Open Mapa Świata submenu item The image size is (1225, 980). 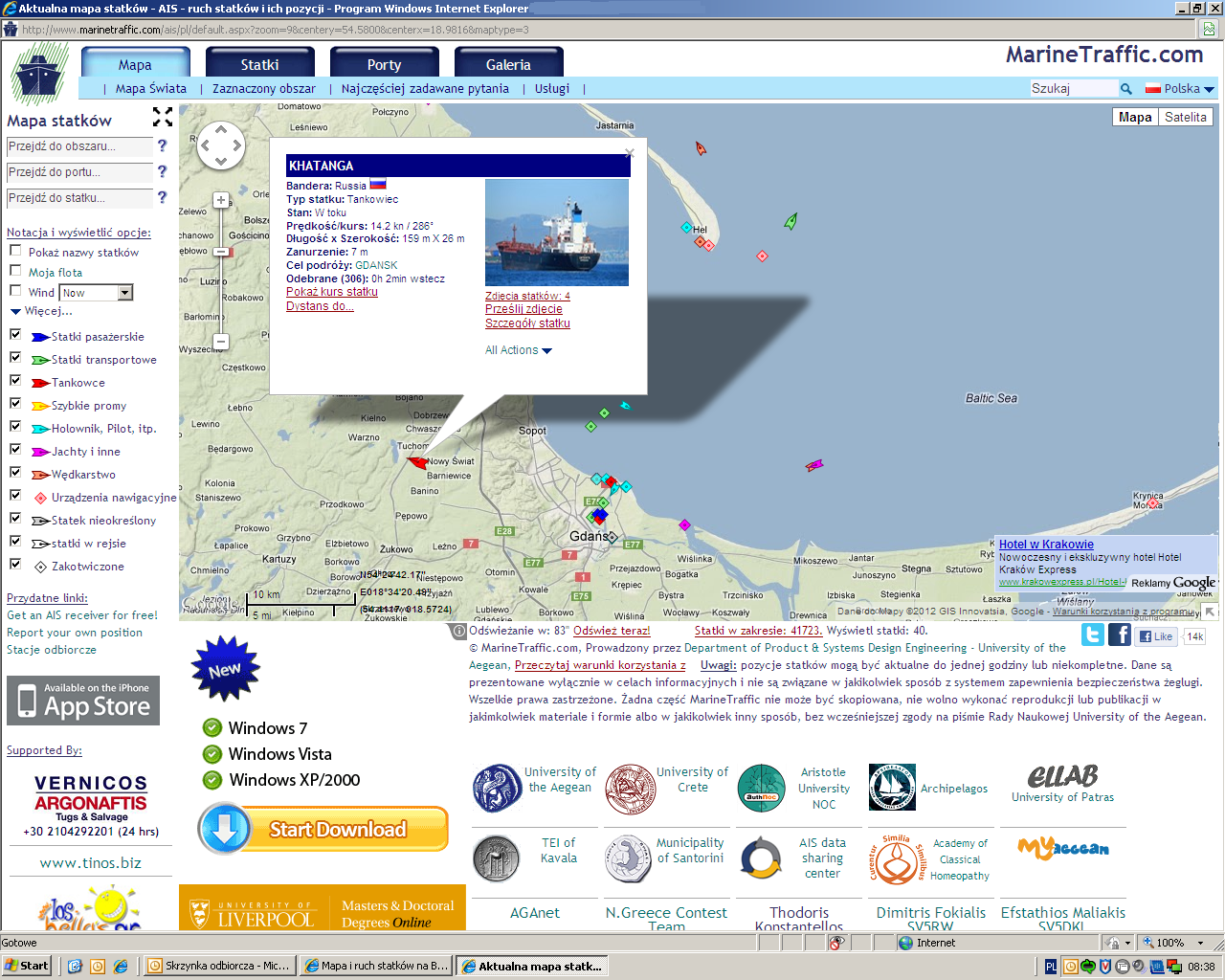[x=151, y=88]
